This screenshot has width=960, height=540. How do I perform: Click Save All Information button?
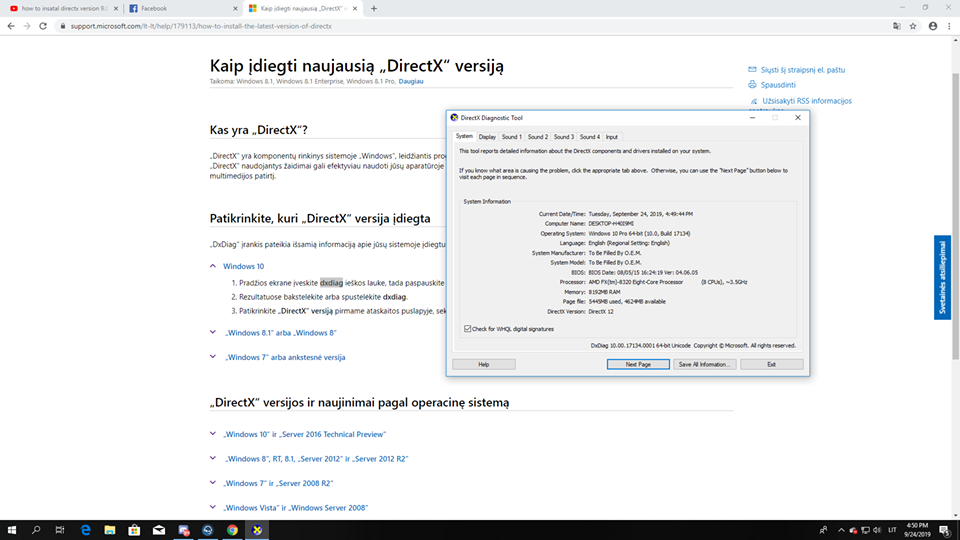tap(705, 364)
